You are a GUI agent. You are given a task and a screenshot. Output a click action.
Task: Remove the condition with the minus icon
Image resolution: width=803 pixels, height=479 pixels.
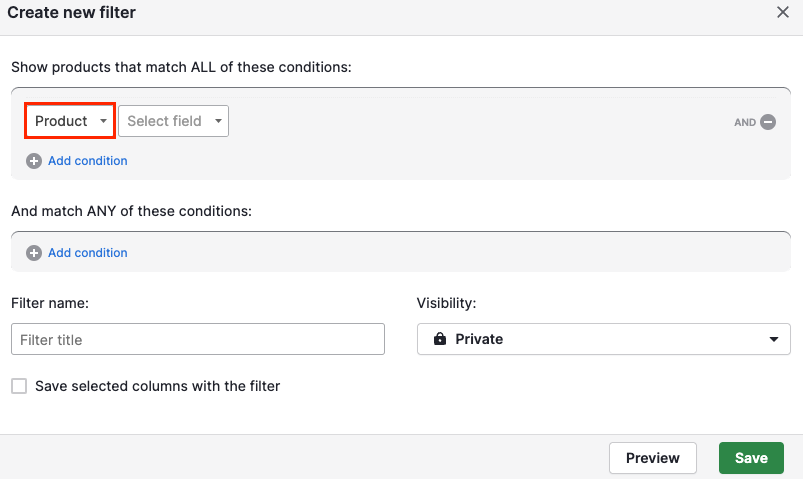pos(768,122)
